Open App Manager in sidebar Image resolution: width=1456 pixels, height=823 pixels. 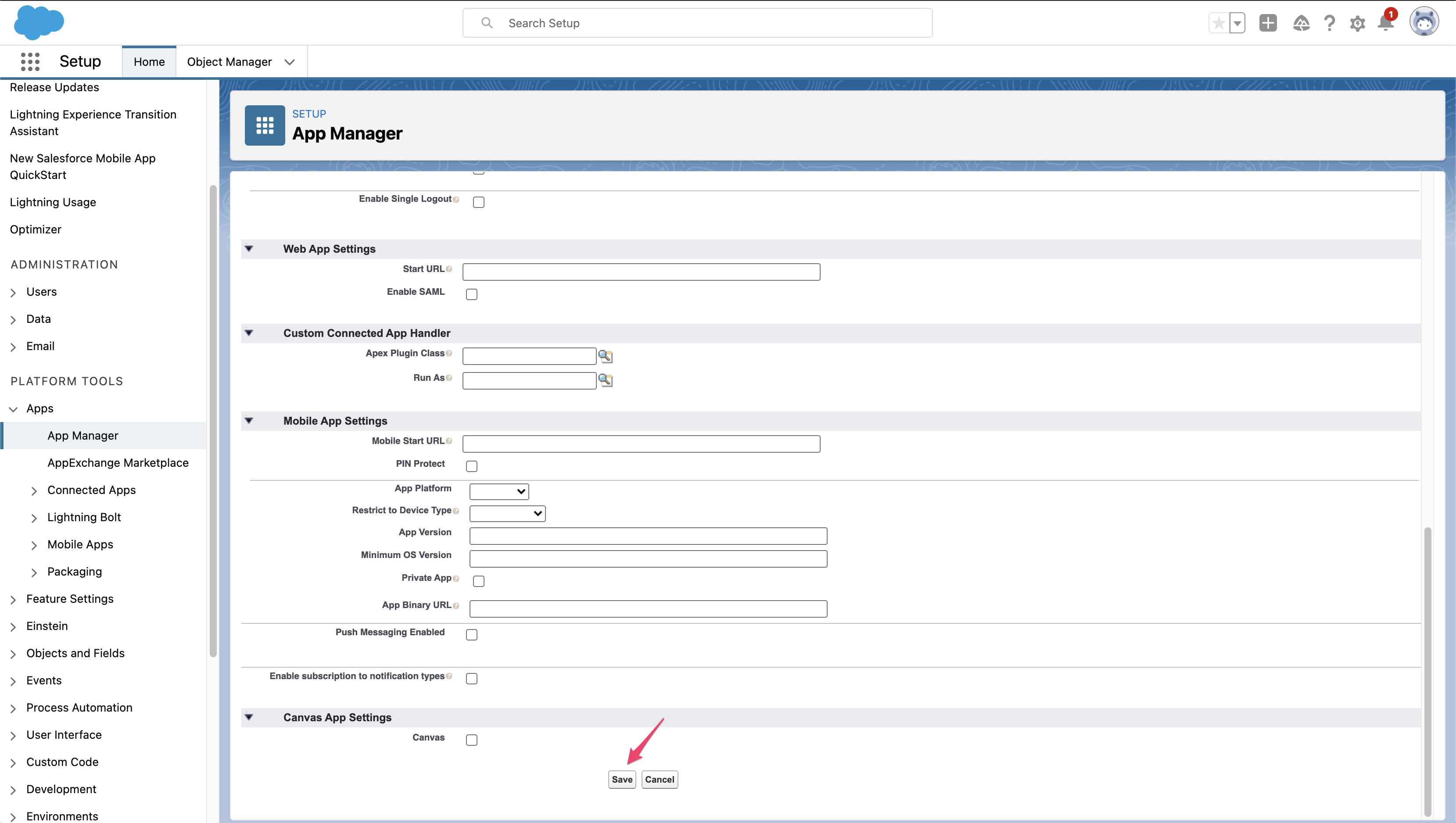82,435
